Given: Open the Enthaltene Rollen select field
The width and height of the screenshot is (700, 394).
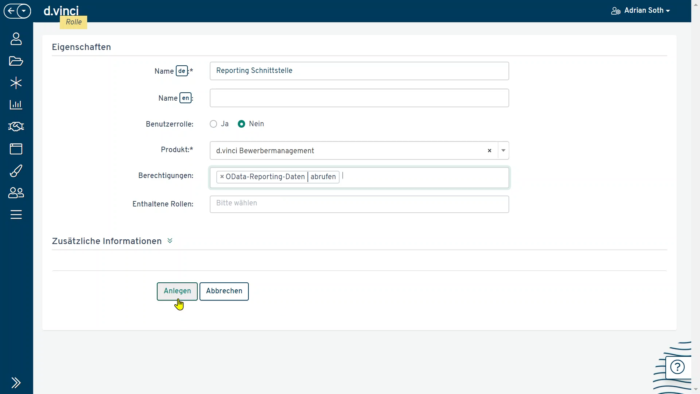Looking at the screenshot, I should [359, 204].
